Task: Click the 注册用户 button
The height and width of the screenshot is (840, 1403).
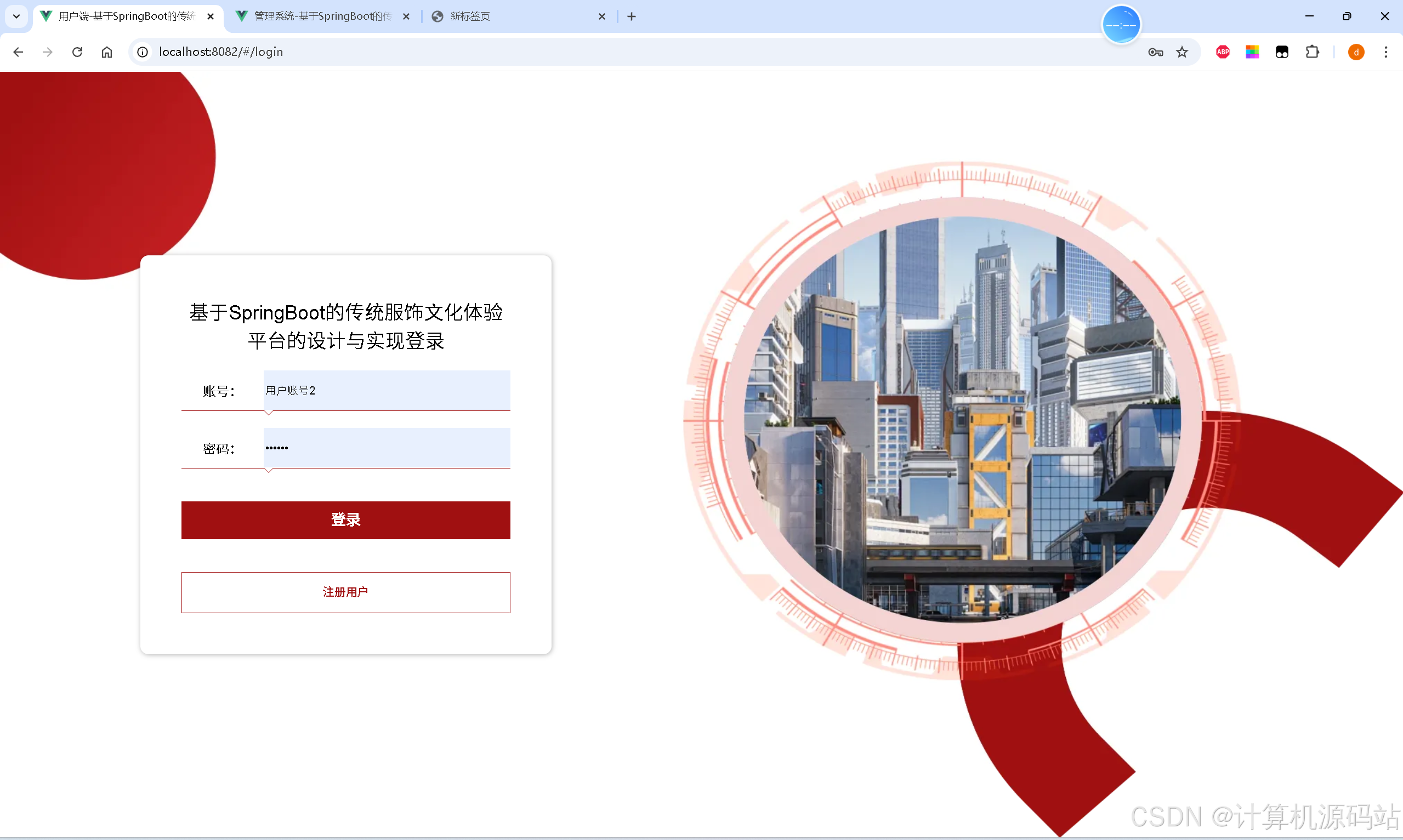Action: [345, 592]
